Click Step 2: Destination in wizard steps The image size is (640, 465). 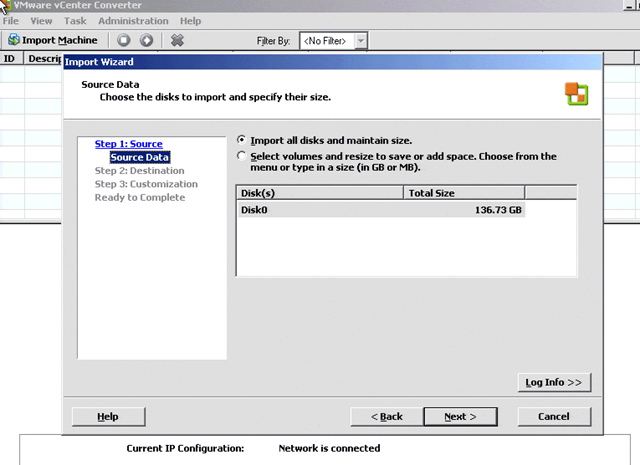pyautogui.click(x=140, y=171)
